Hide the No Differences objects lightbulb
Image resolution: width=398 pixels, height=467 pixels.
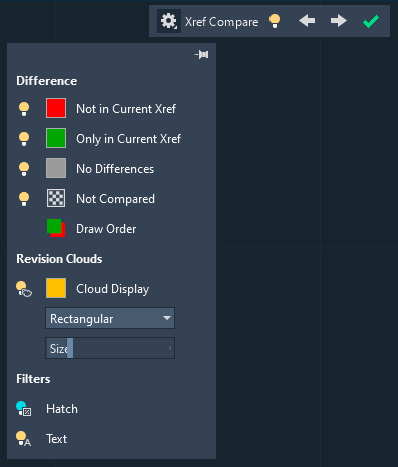click(24, 169)
